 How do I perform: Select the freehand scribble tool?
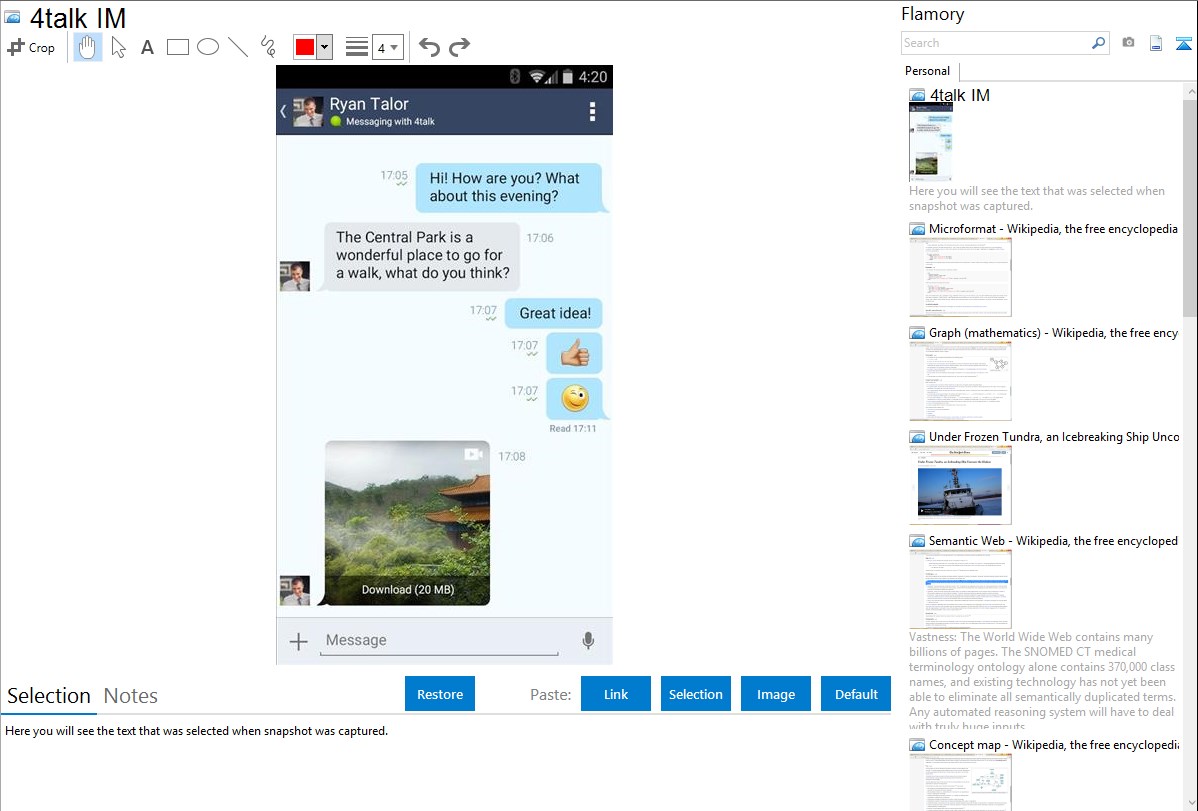pos(268,47)
